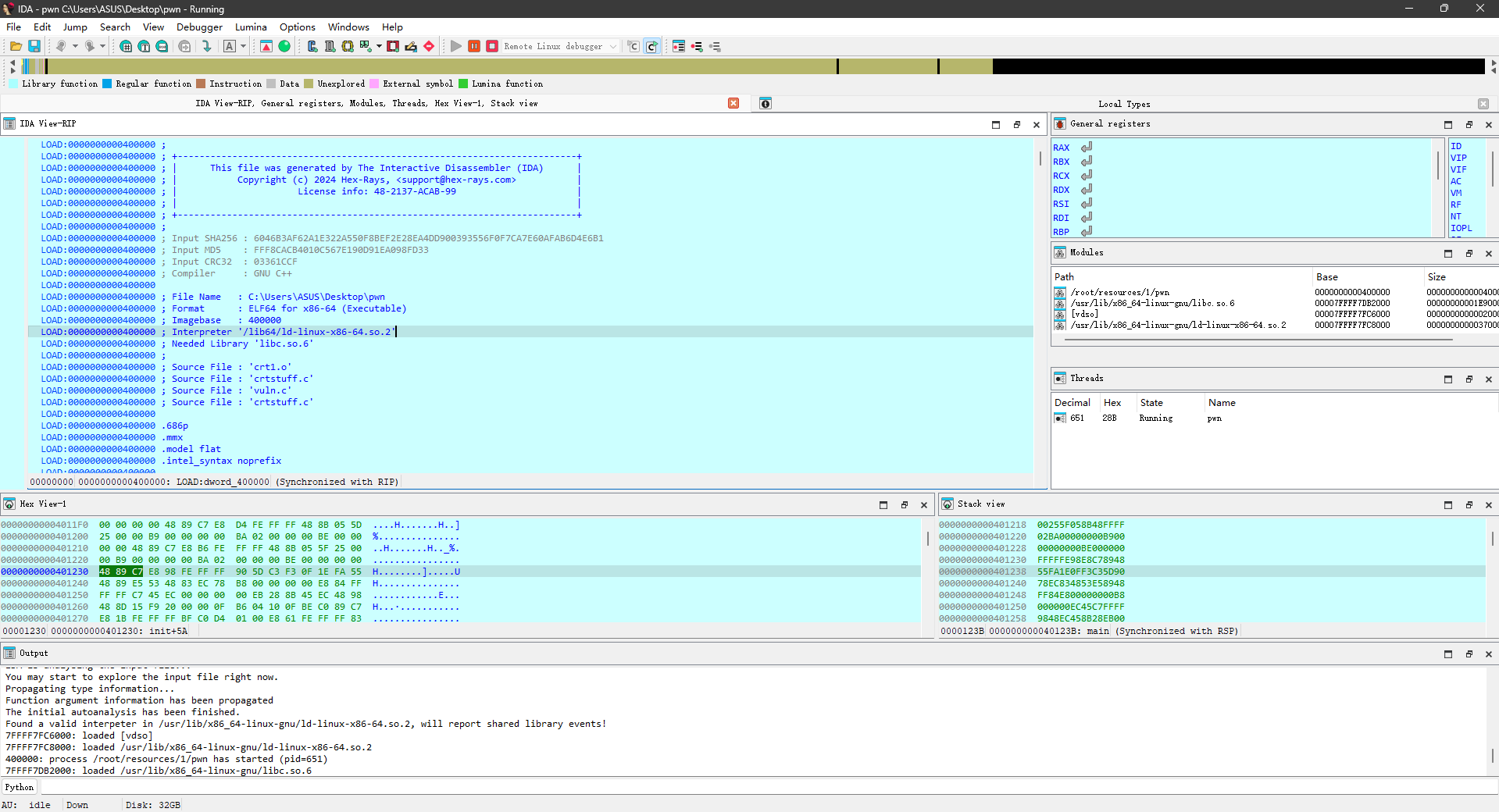Click the IOPL flag label
Viewport: 1499px width, 812px height.
click(x=1461, y=229)
